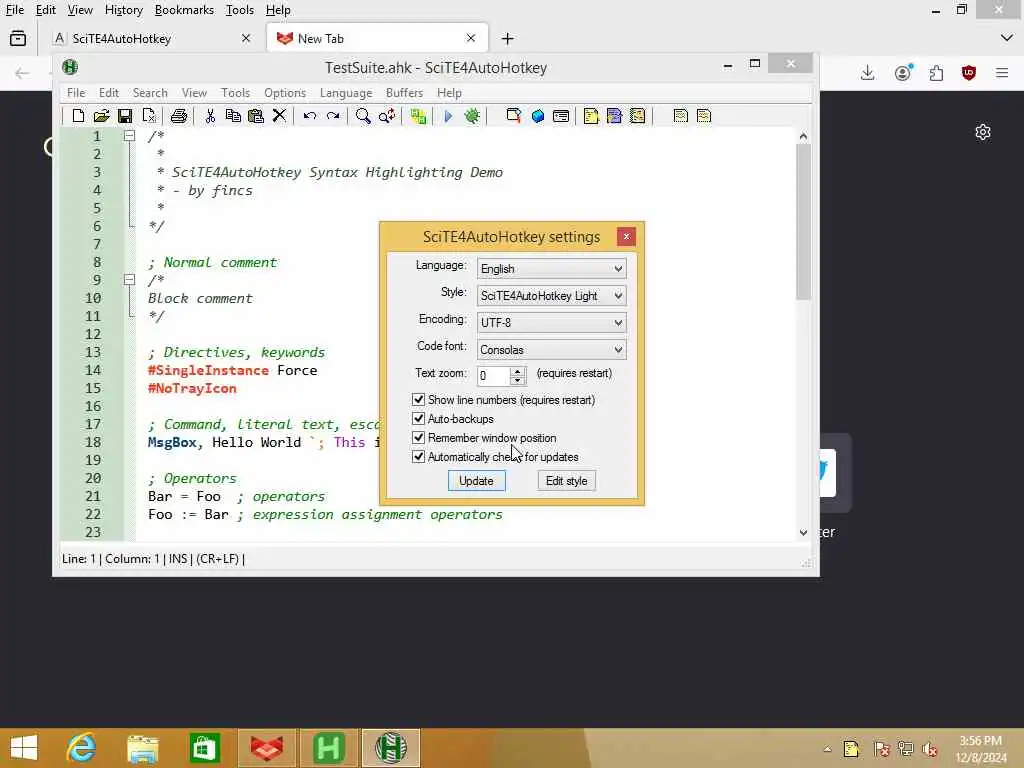Open the SciTE Options menu
Screen dimensions: 1024x768
(285, 93)
